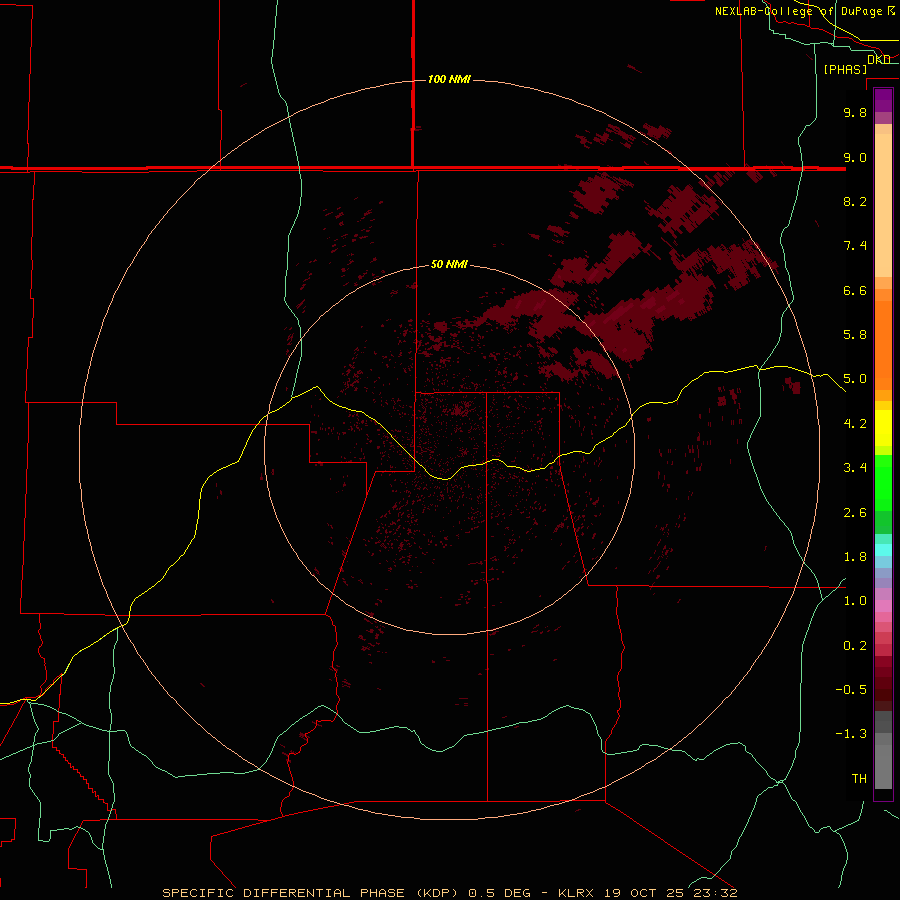Click the 5.8 legend value
The width and height of the screenshot is (900, 900).
pyautogui.click(x=855, y=335)
